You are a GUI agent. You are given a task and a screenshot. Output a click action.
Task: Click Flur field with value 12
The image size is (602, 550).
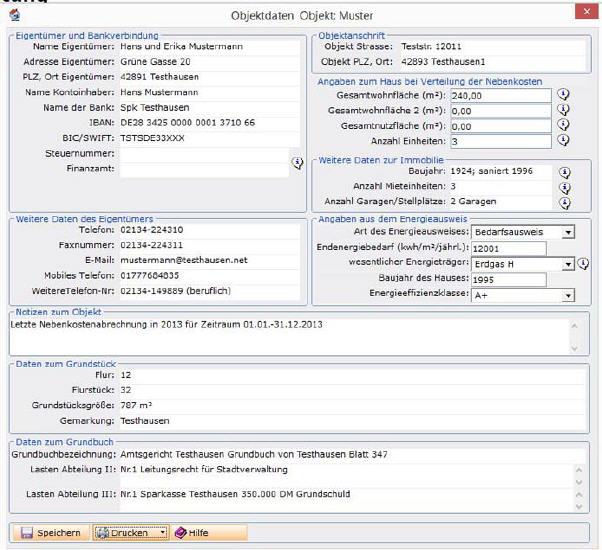coord(352,375)
